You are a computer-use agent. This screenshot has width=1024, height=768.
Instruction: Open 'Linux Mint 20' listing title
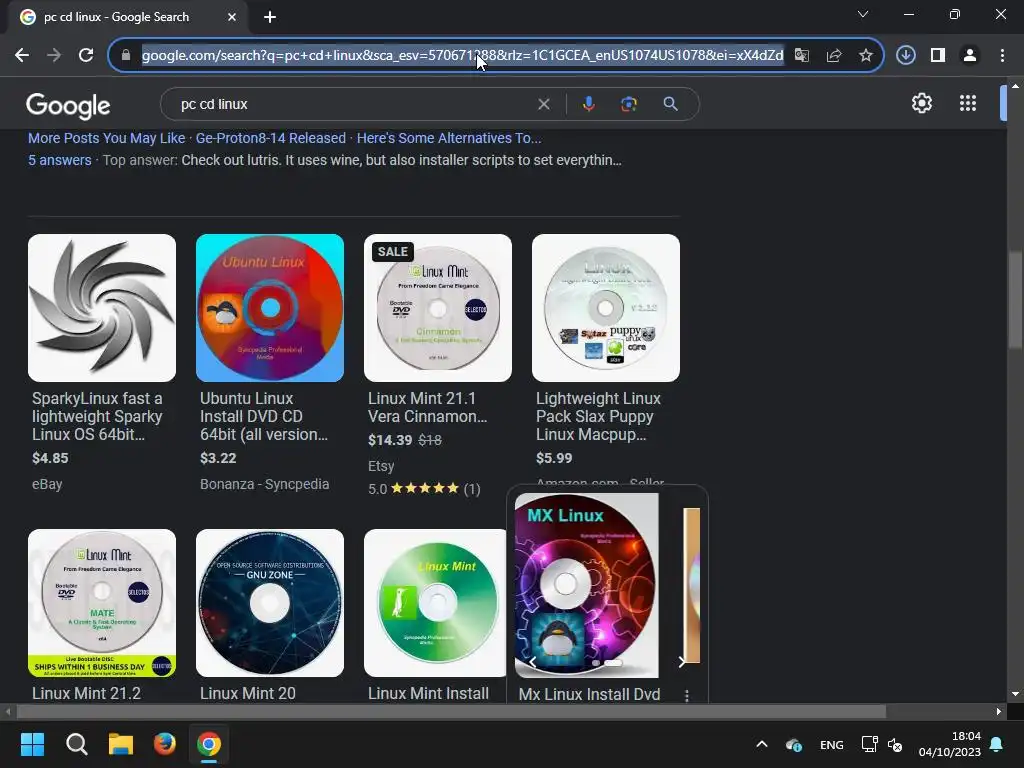pos(248,694)
